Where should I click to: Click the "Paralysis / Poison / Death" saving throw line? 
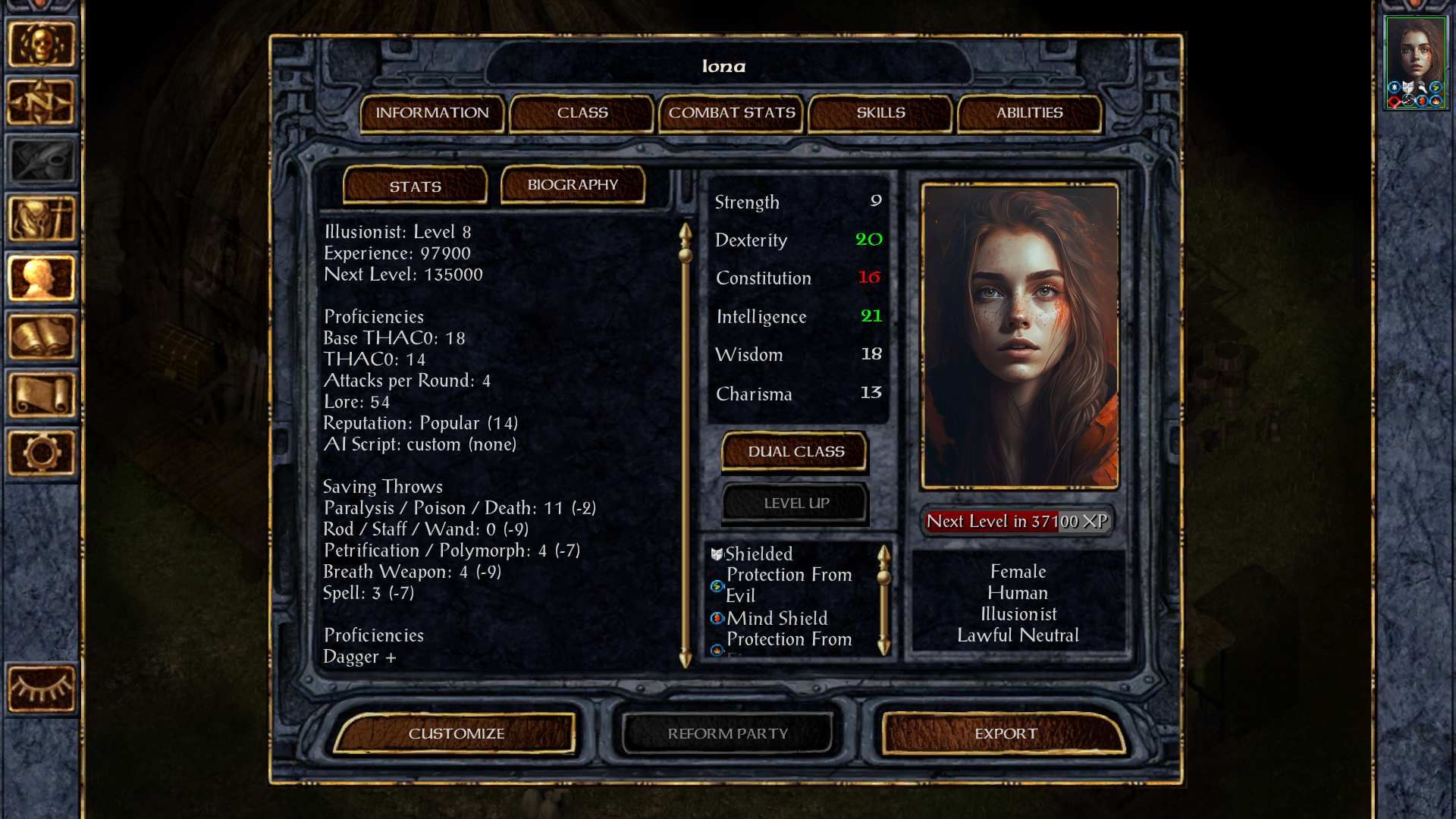(460, 508)
